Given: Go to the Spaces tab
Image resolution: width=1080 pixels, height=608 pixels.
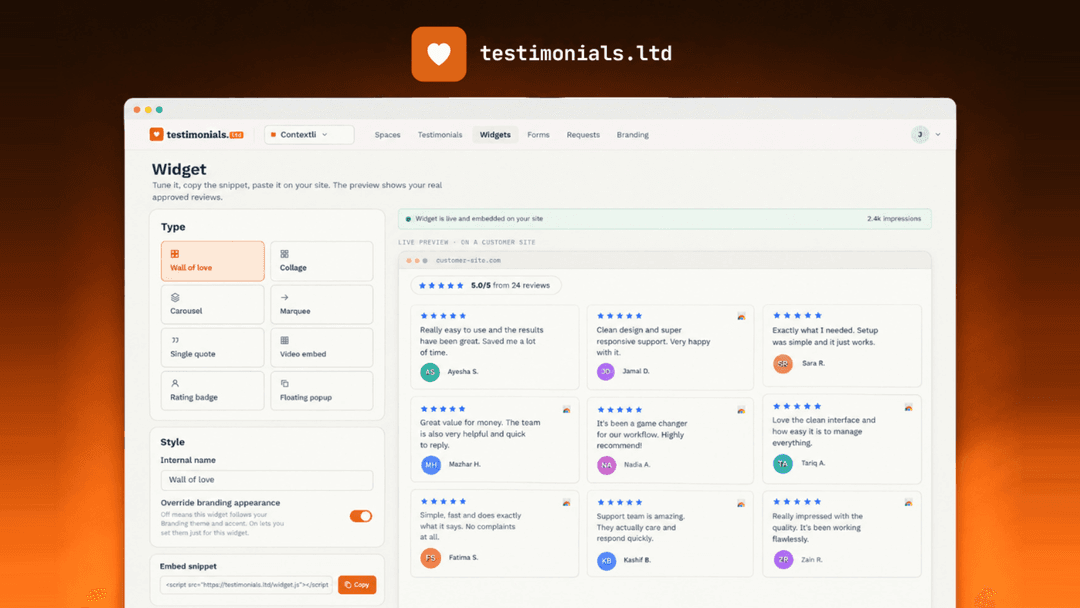Looking at the screenshot, I should (387, 135).
